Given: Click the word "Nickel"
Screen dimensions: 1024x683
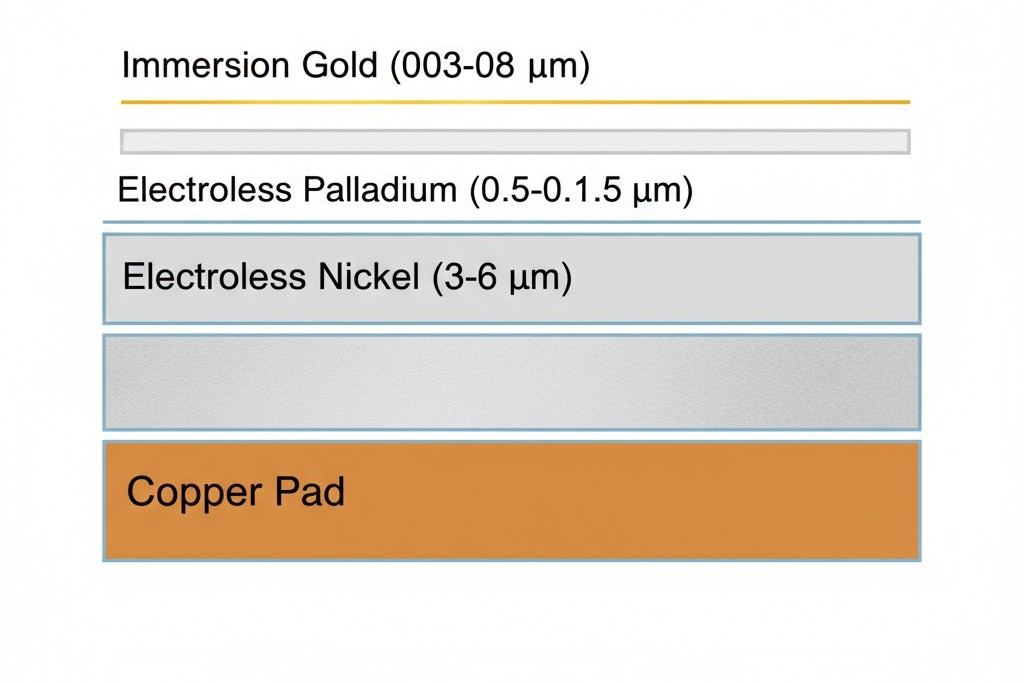Looking at the screenshot, I should [x=371, y=278].
